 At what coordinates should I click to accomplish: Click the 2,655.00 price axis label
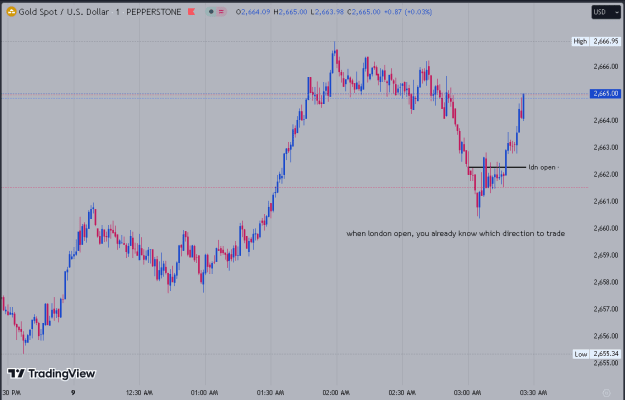click(606, 363)
